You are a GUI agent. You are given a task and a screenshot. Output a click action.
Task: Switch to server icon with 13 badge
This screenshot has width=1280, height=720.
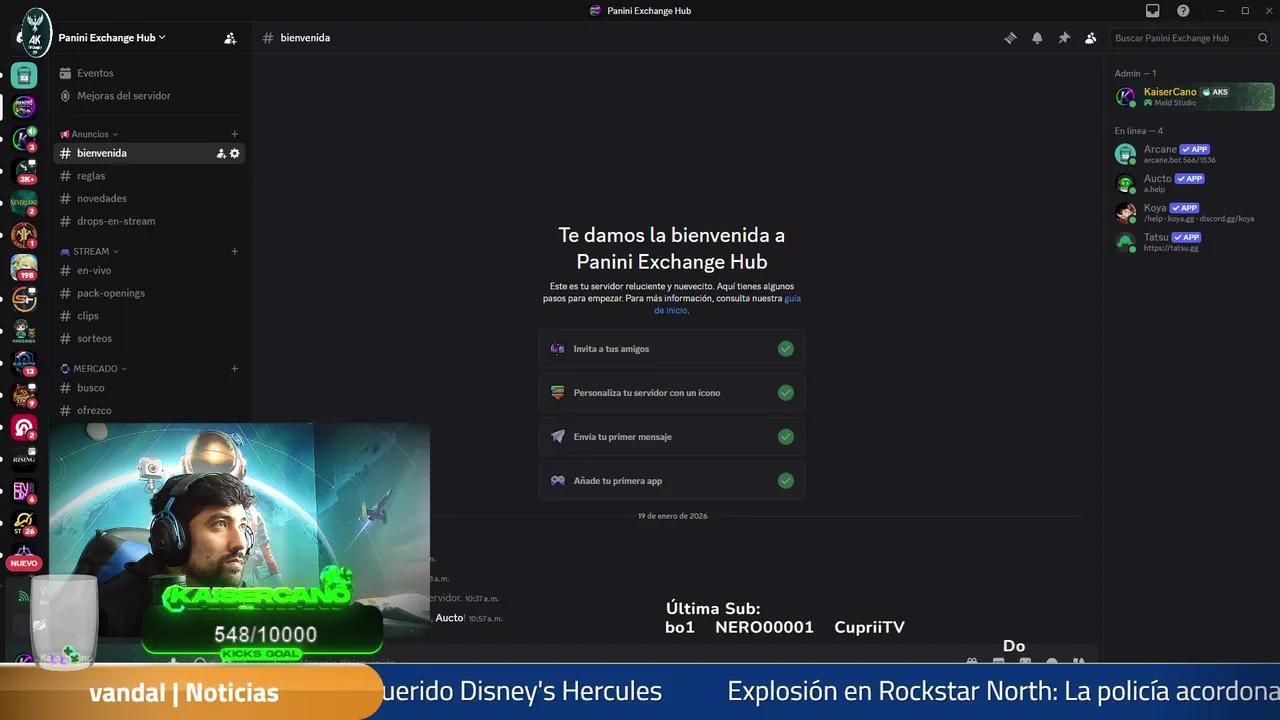click(24, 363)
